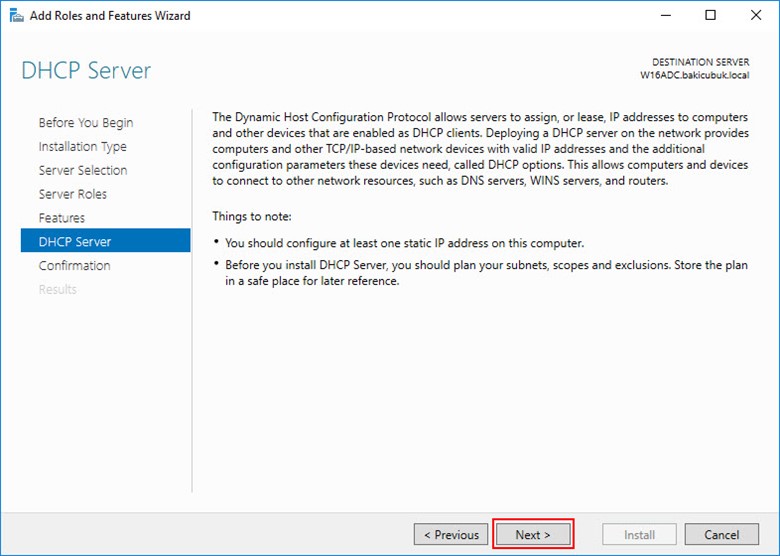Jump to the Server Selection page
The width and height of the screenshot is (780, 556).
point(83,170)
